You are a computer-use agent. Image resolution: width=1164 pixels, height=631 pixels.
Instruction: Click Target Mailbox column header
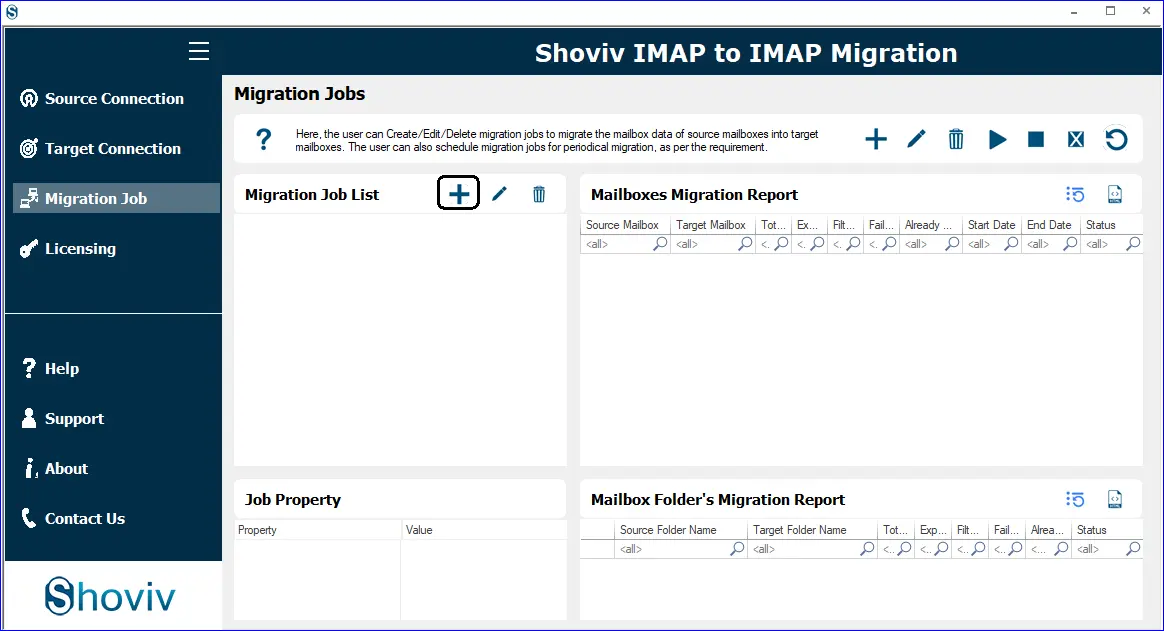[x=713, y=225]
